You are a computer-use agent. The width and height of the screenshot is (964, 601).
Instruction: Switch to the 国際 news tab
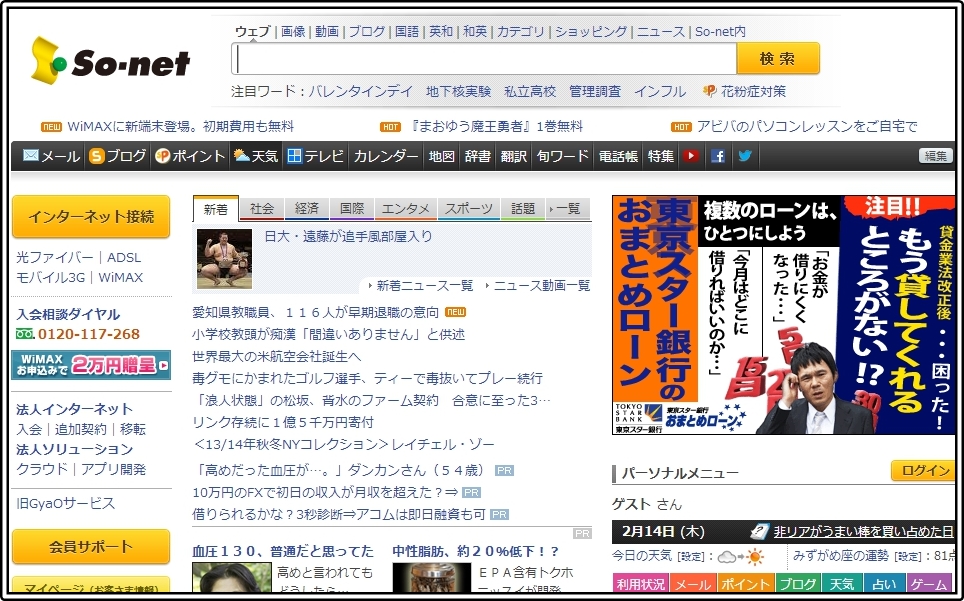[352, 209]
